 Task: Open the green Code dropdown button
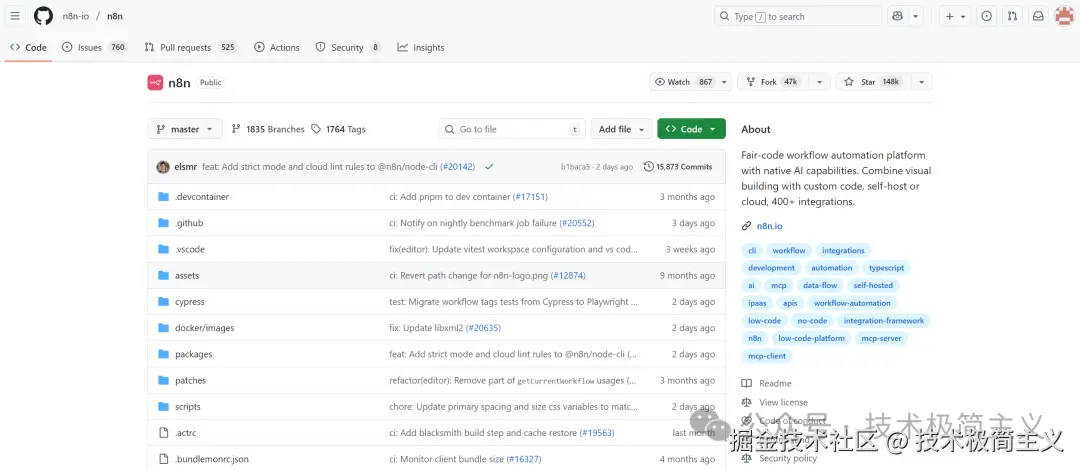692,129
